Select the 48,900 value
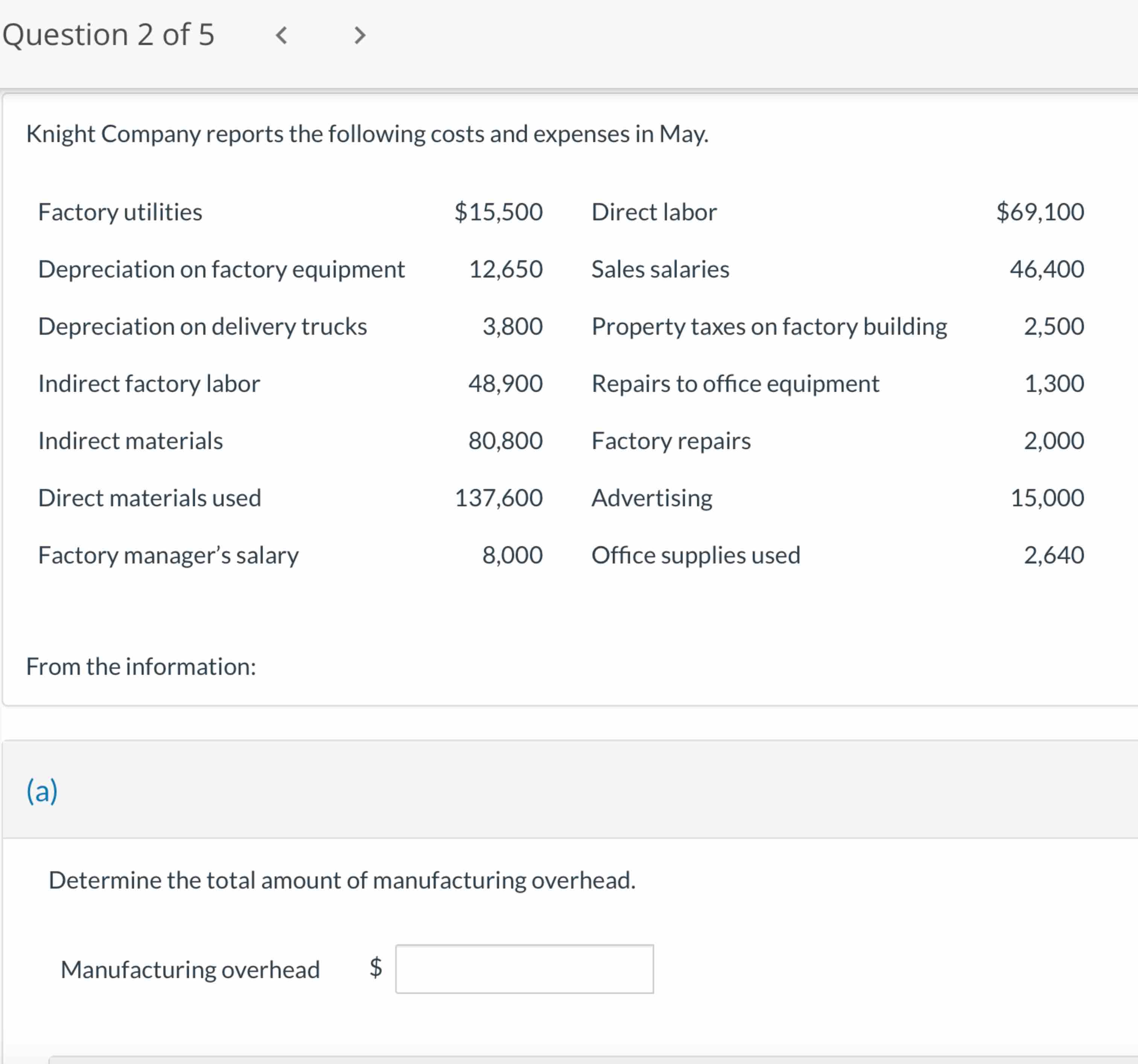 coord(505,383)
